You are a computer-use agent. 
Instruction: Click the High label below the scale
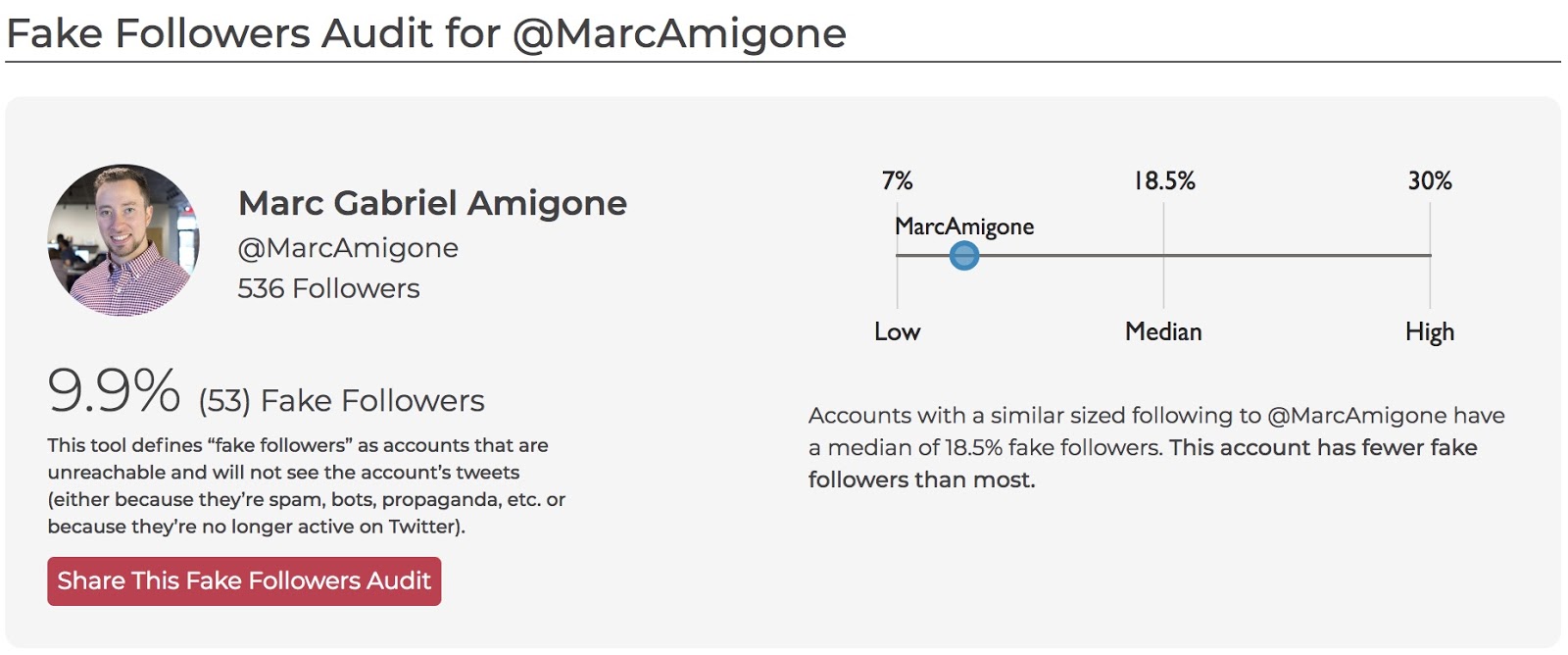pyautogui.click(x=1430, y=332)
